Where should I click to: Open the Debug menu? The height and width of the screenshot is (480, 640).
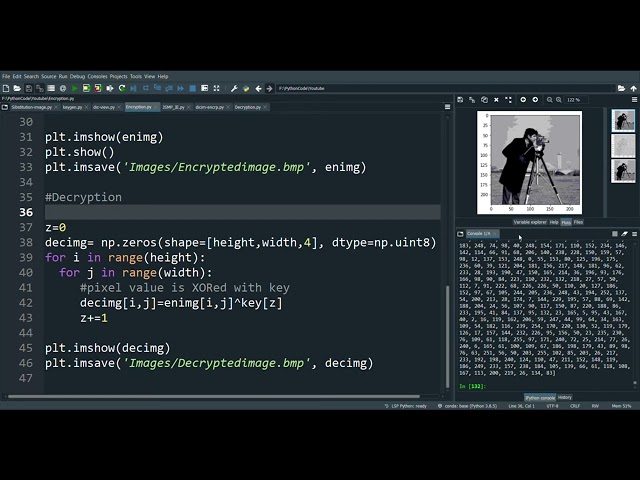coord(77,76)
